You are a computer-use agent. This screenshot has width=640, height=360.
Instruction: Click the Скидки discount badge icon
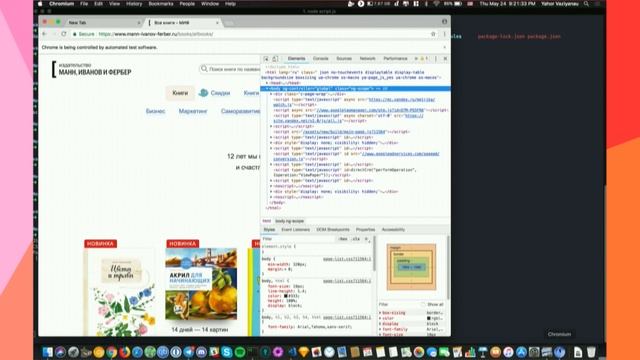[x=203, y=93]
